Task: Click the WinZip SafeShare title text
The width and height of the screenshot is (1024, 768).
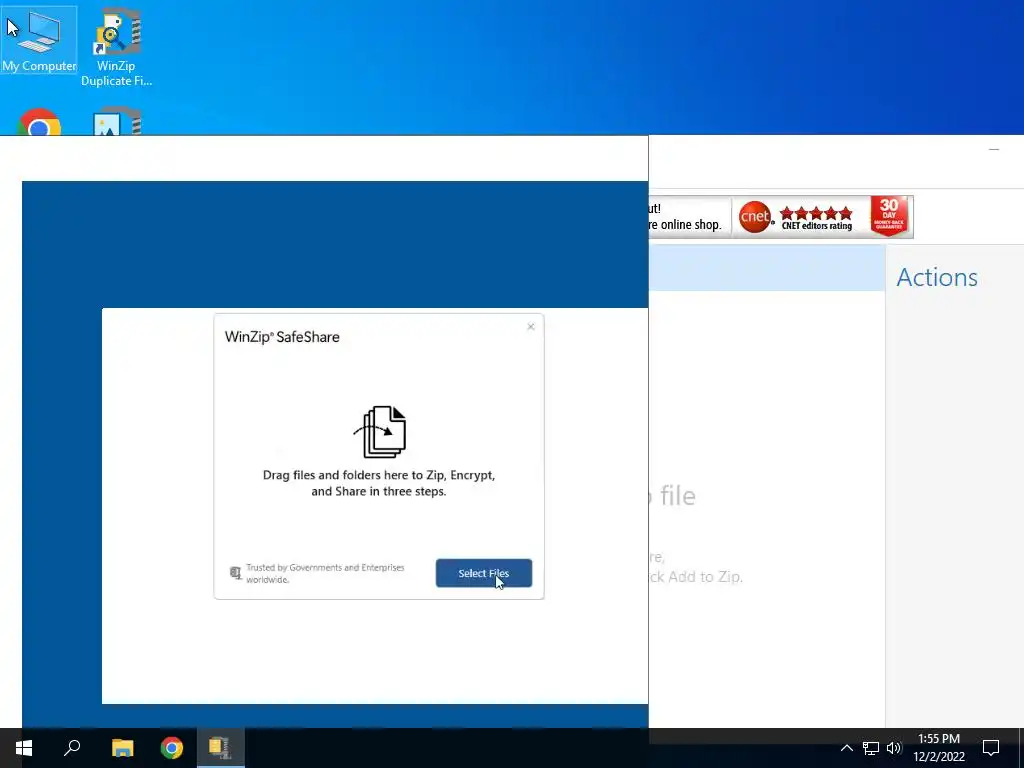Action: pos(282,337)
